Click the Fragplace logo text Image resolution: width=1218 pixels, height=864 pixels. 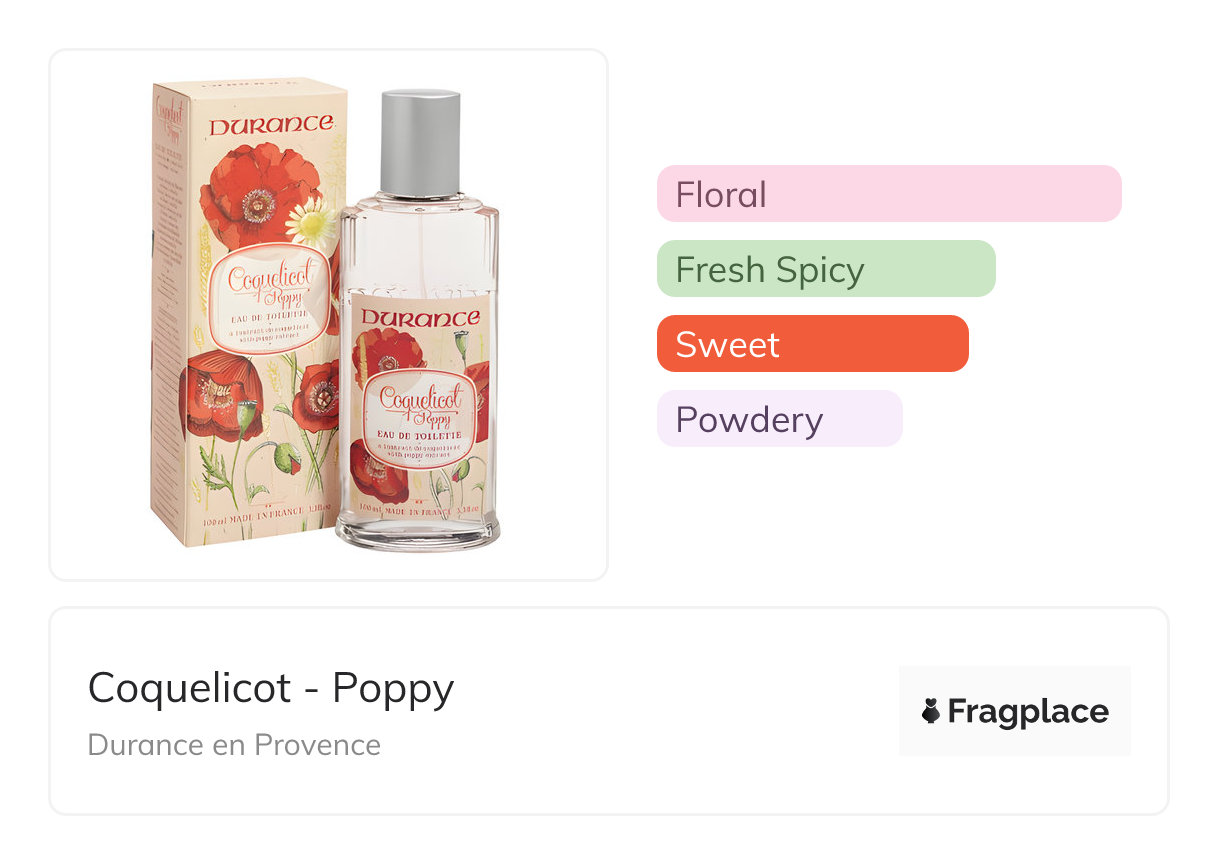point(1027,712)
